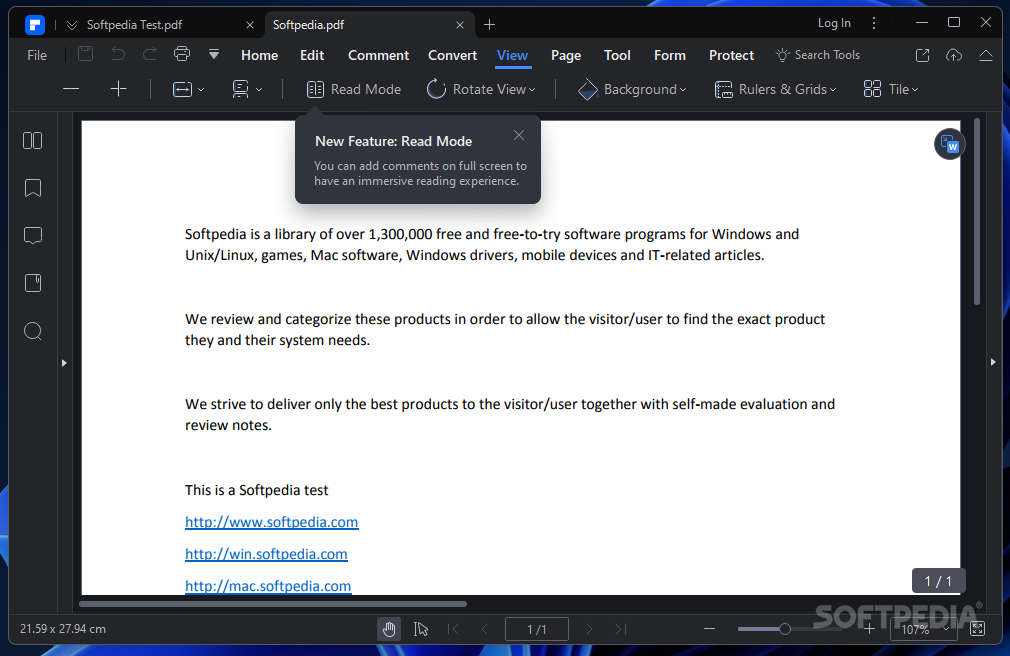
Task: Click the ribbon zoom out minus button
Action: [71, 89]
